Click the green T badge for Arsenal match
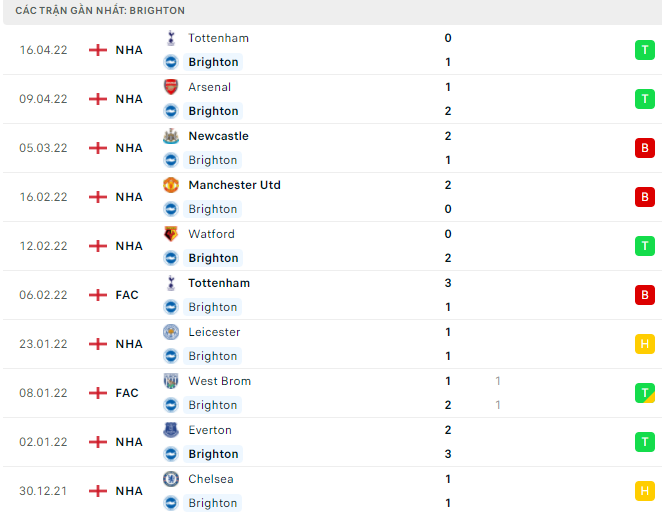The width and height of the screenshot is (662, 515). (645, 99)
